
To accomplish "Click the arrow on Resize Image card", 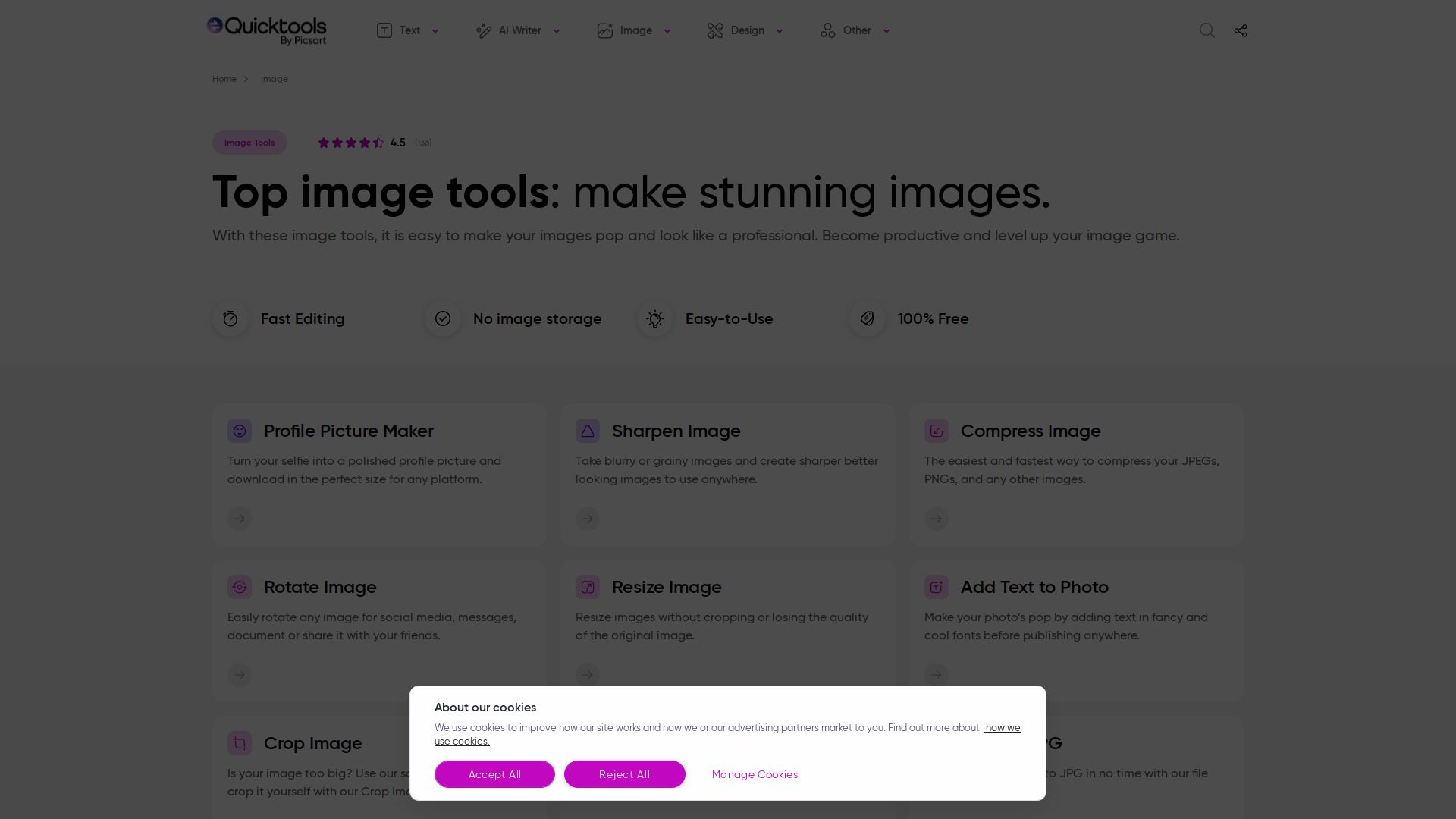I will coord(588,674).
